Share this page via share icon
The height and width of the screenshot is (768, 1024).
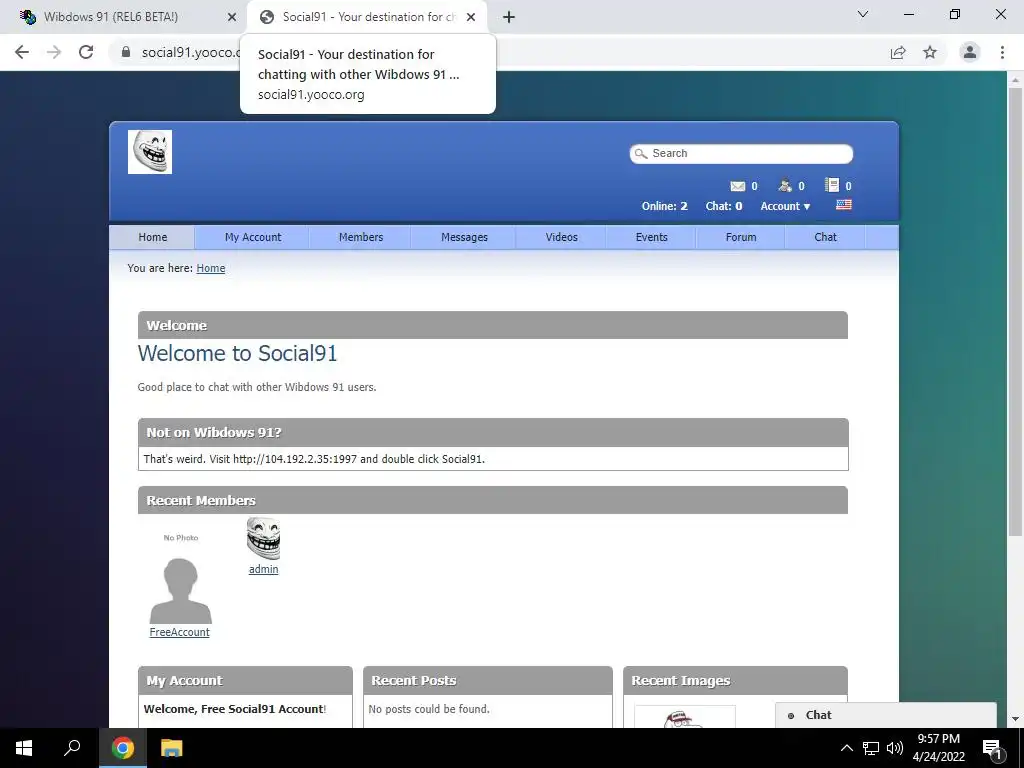(898, 52)
